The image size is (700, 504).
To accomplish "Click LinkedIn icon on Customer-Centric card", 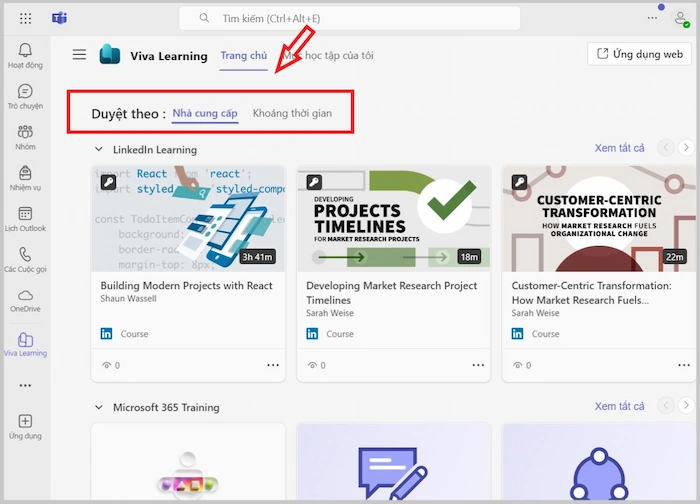I will [x=517, y=333].
